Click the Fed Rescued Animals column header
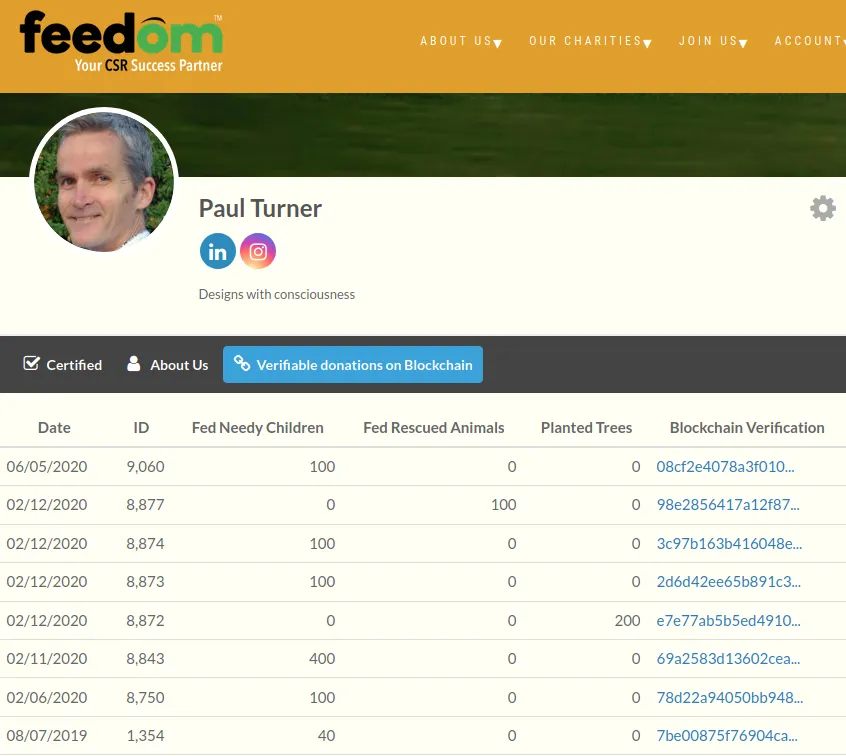Viewport: 846px width, 756px height. pyautogui.click(x=433, y=428)
